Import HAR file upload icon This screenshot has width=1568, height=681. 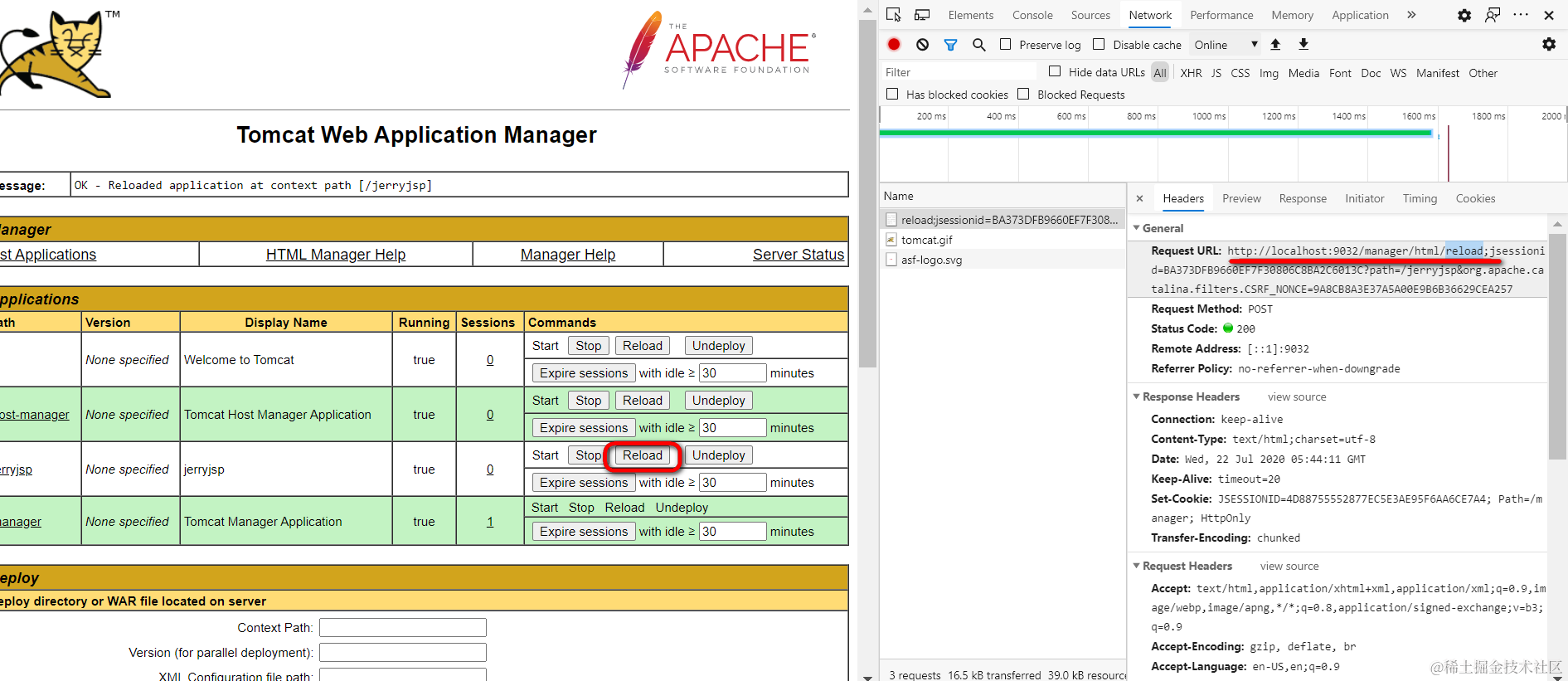[1275, 45]
